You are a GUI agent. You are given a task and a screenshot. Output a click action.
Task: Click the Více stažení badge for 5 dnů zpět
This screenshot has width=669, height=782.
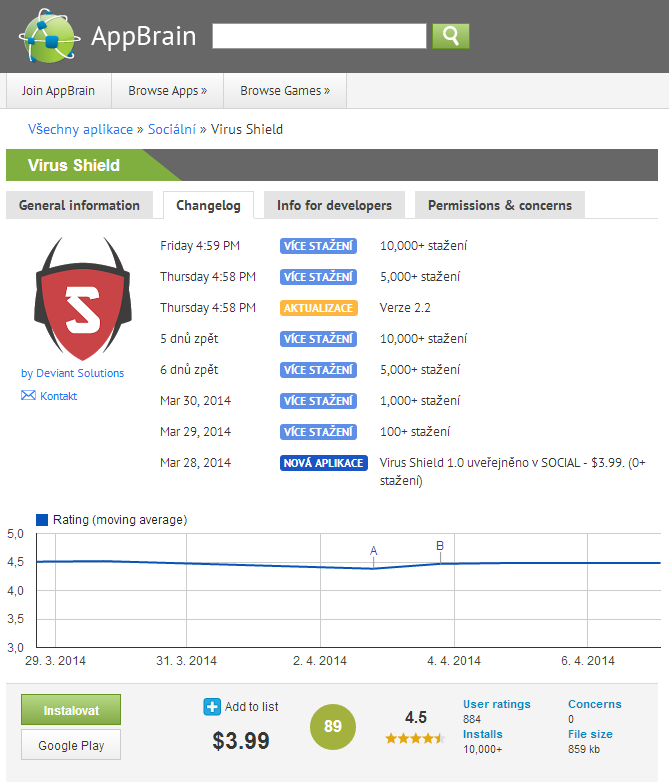[318, 339]
